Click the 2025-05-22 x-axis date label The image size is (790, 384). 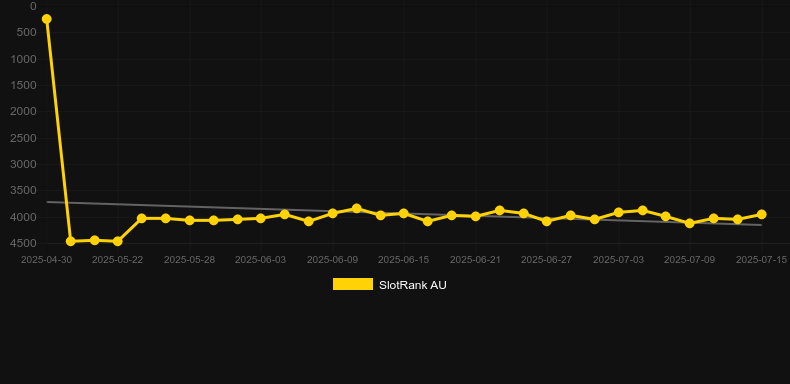coord(117,260)
